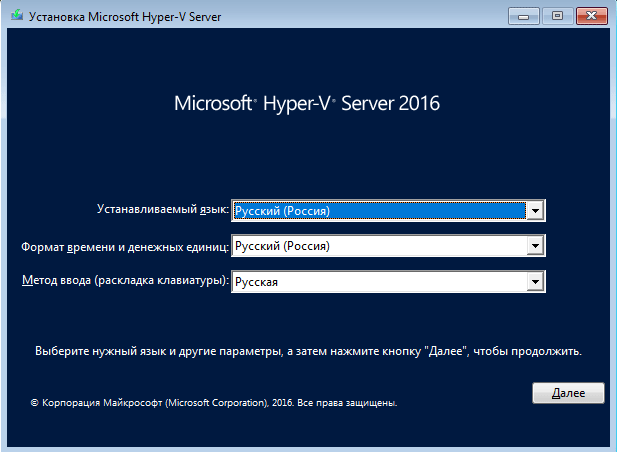Click the Microsoft Hyper-V Server 2016 heading
This screenshot has height=452, width=617.
(x=307, y=103)
